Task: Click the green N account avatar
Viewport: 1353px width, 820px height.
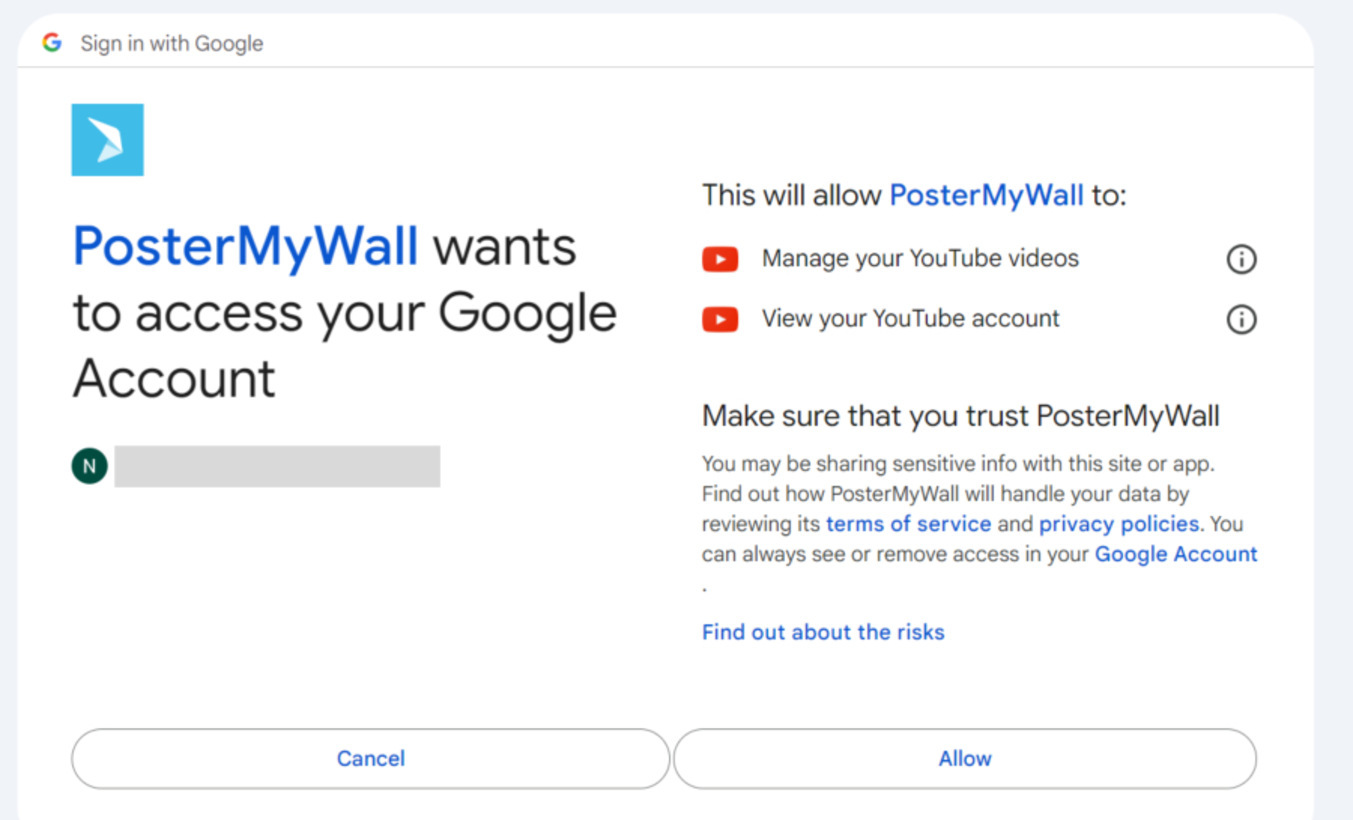Action: 89,466
